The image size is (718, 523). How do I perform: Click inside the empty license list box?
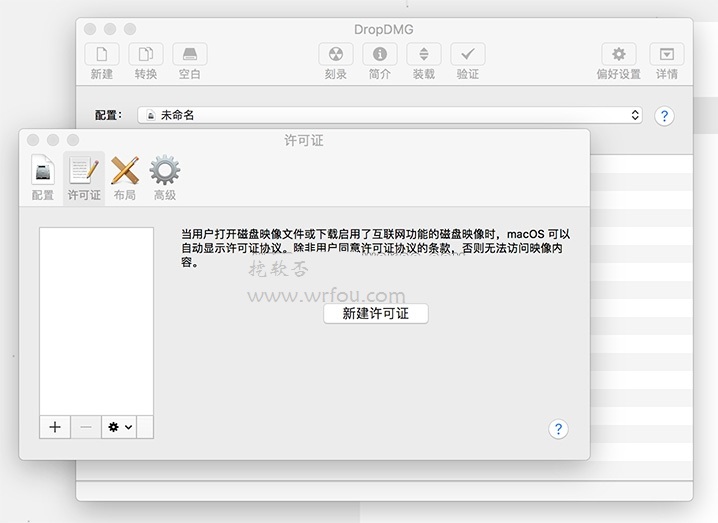click(x=96, y=321)
